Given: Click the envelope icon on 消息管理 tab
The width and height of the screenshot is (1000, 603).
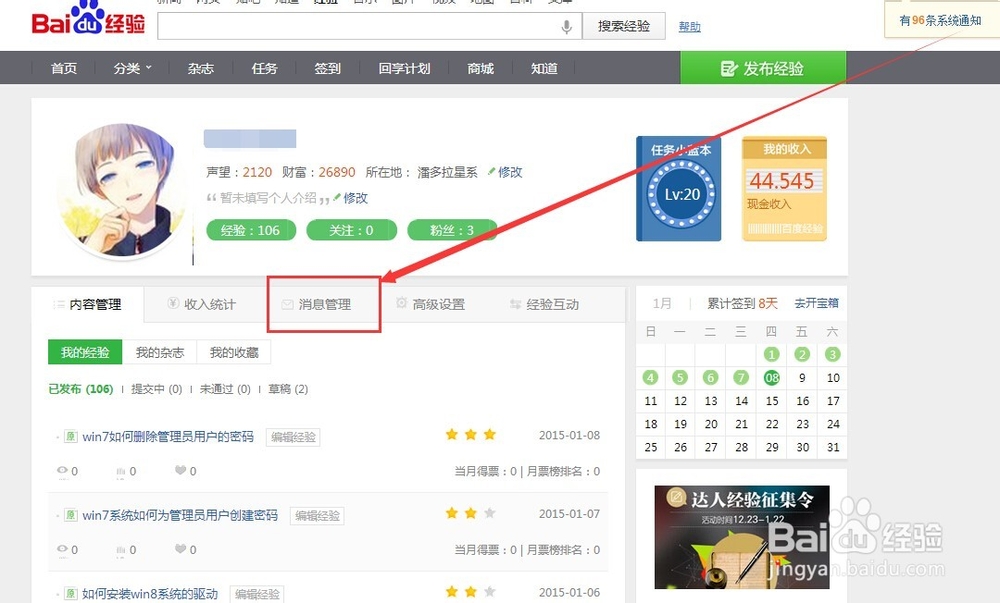Looking at the screenshot, I should (x=287, y=305).
